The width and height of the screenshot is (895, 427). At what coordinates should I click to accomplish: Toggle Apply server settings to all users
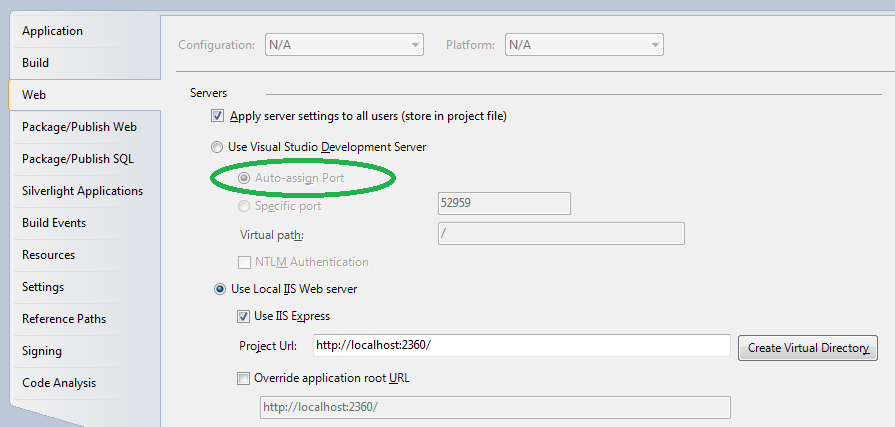click(x=219, y=116)
